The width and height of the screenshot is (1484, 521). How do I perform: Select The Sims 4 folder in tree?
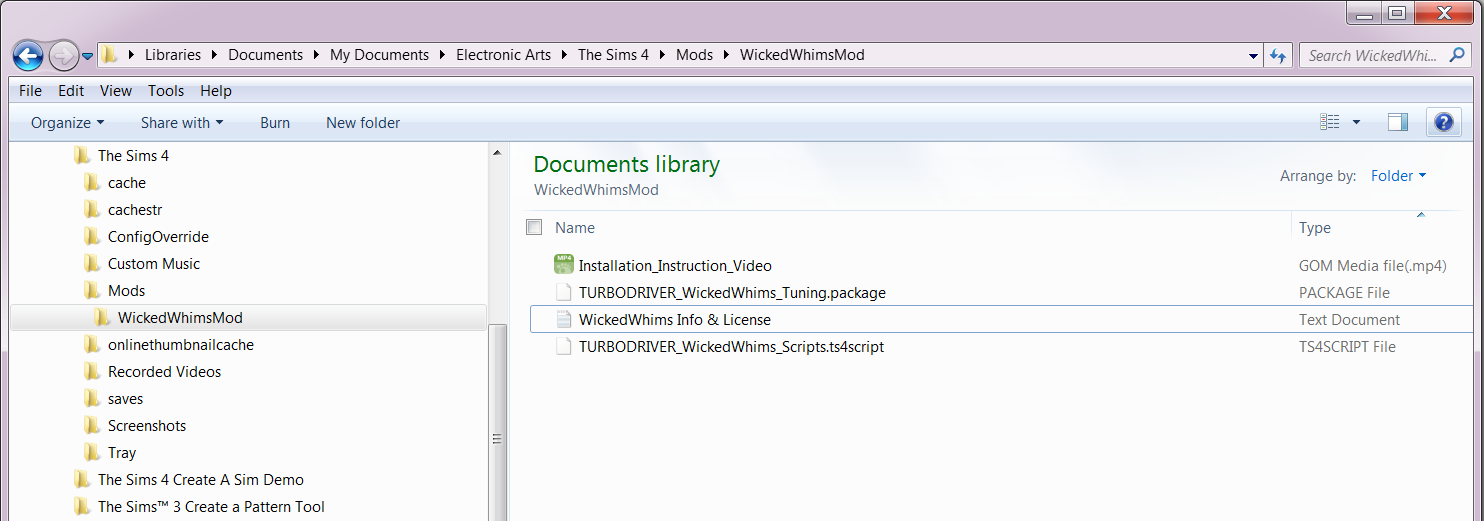pos(133,156)
